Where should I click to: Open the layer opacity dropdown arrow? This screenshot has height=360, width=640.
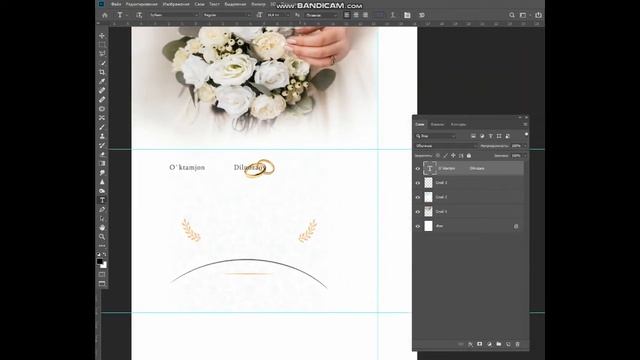tap(525, 146)
